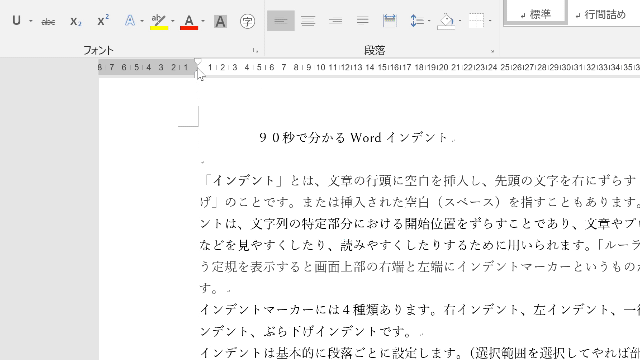Open line and paragraph spacing

click(417, 20)
